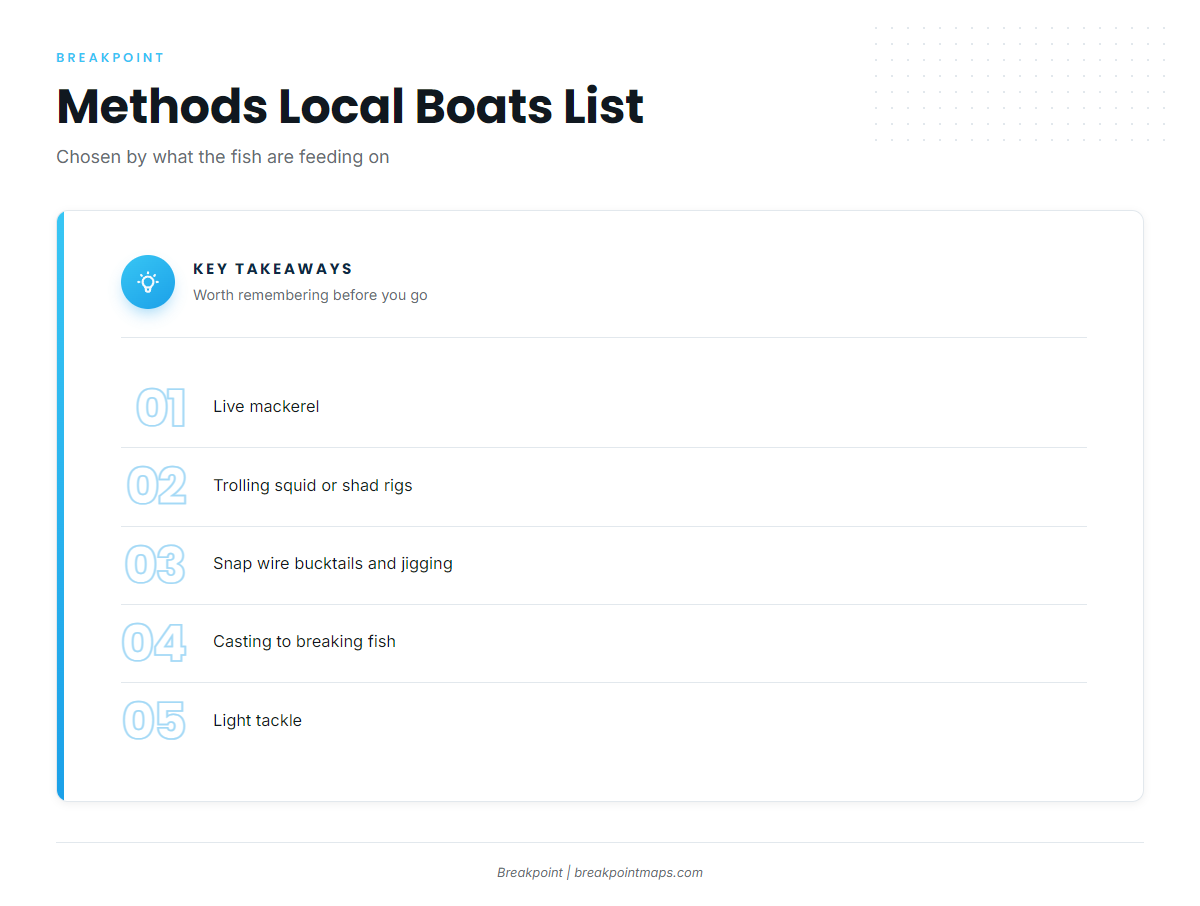Click the outlined 03 number badge
This screenshot has height=906, width=1200.
coord(155,564)
